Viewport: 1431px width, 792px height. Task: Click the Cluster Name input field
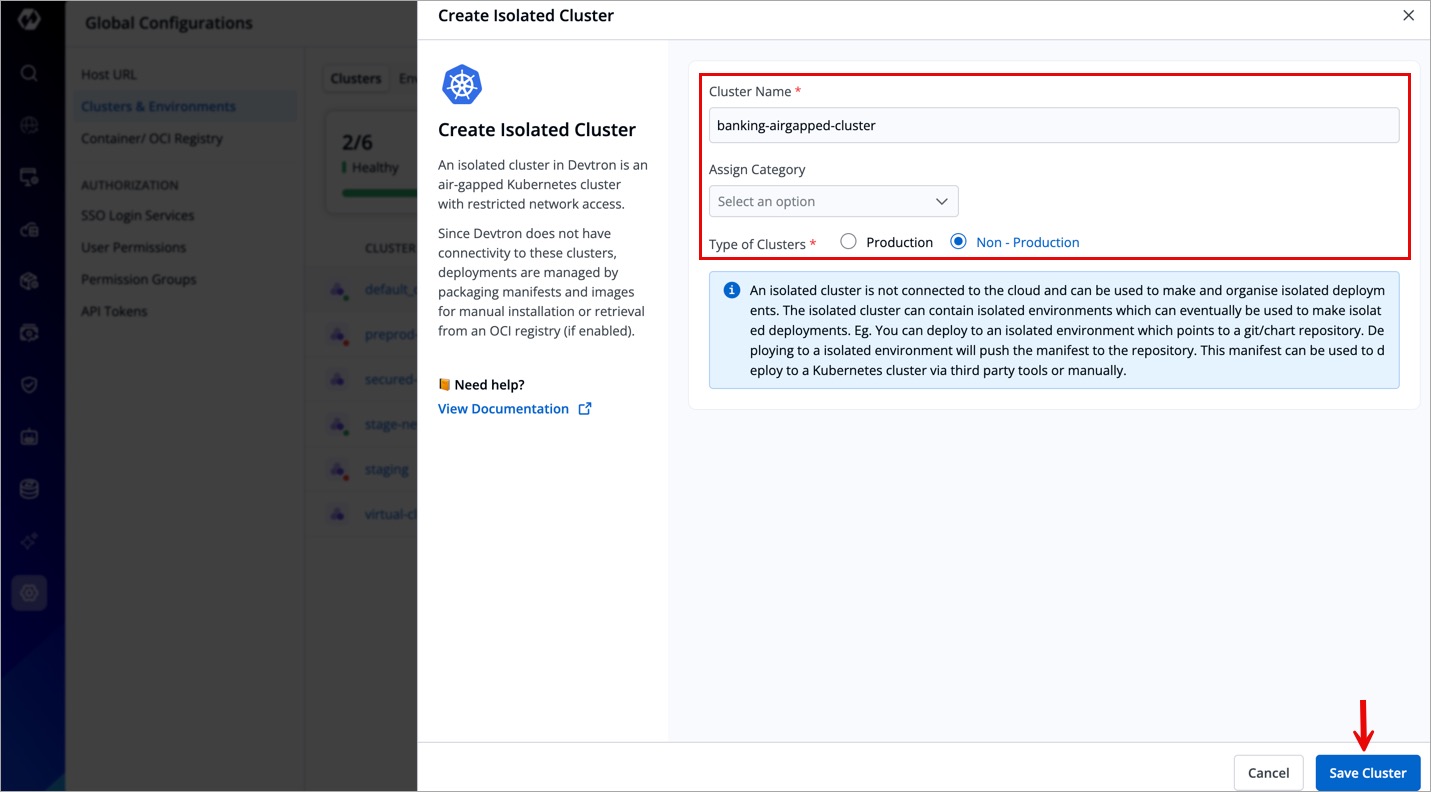coord(1053,125)
